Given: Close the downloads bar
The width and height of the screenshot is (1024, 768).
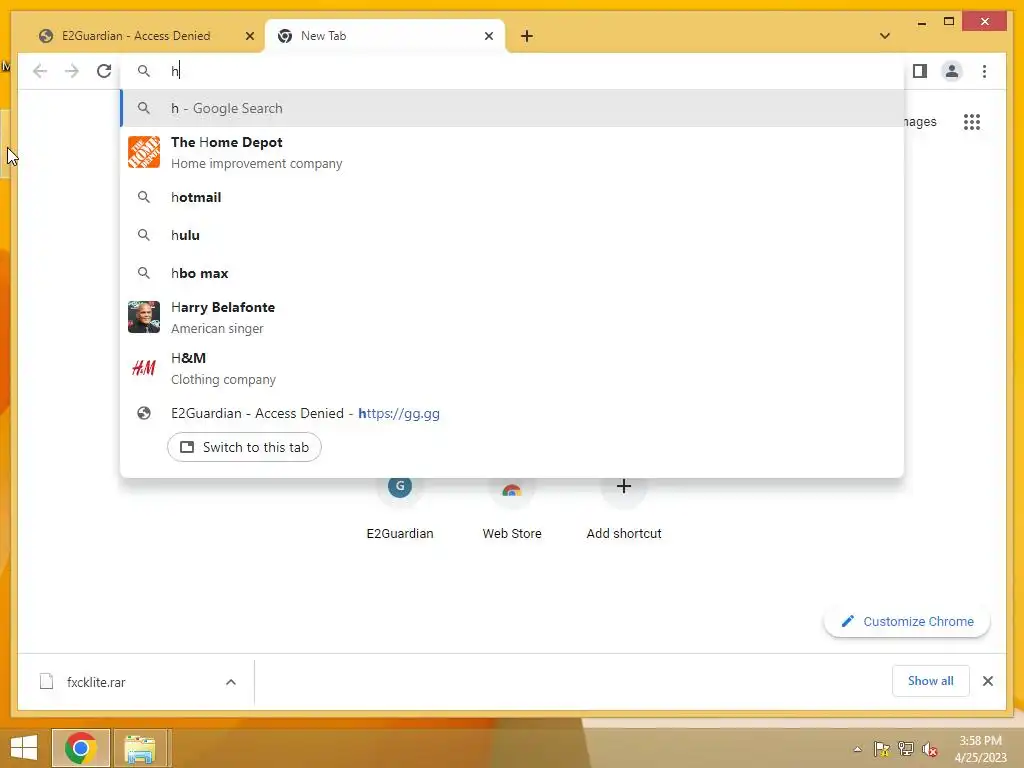Looking at the screenshot, I should pos(987,681).
